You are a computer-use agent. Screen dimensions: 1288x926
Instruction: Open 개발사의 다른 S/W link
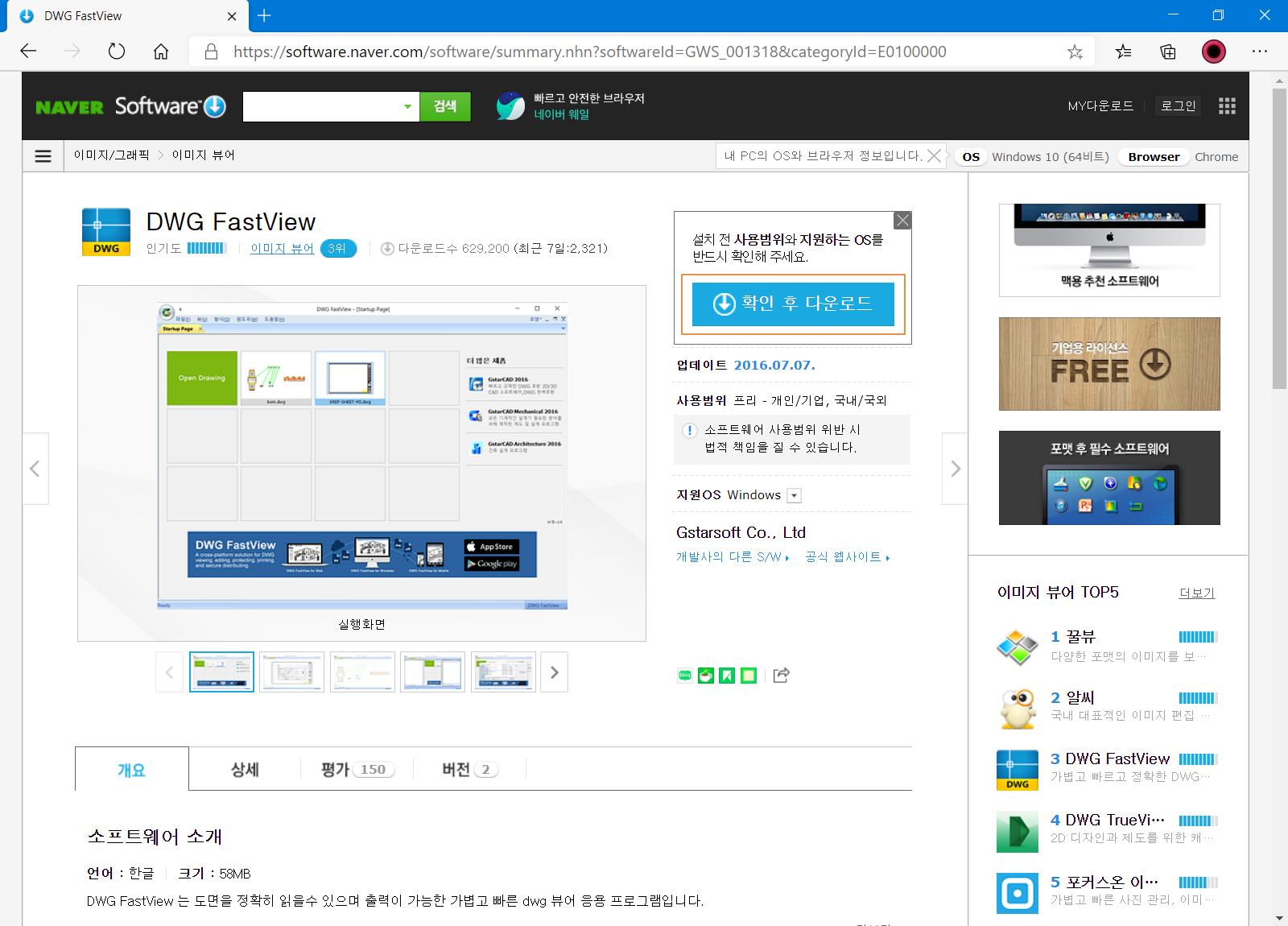732,556
